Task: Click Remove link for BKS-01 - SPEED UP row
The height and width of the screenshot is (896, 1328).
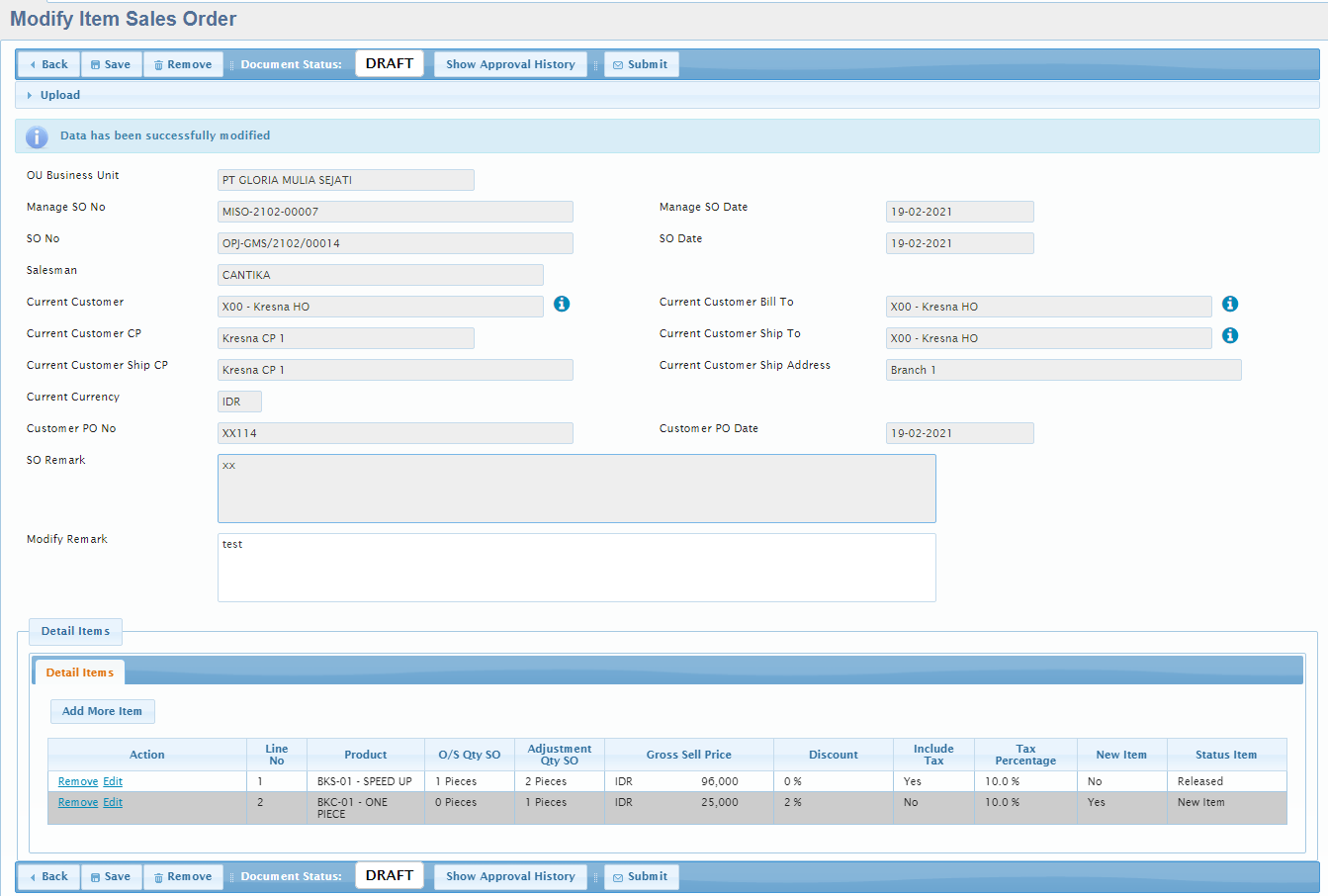Action: [77, 781]
